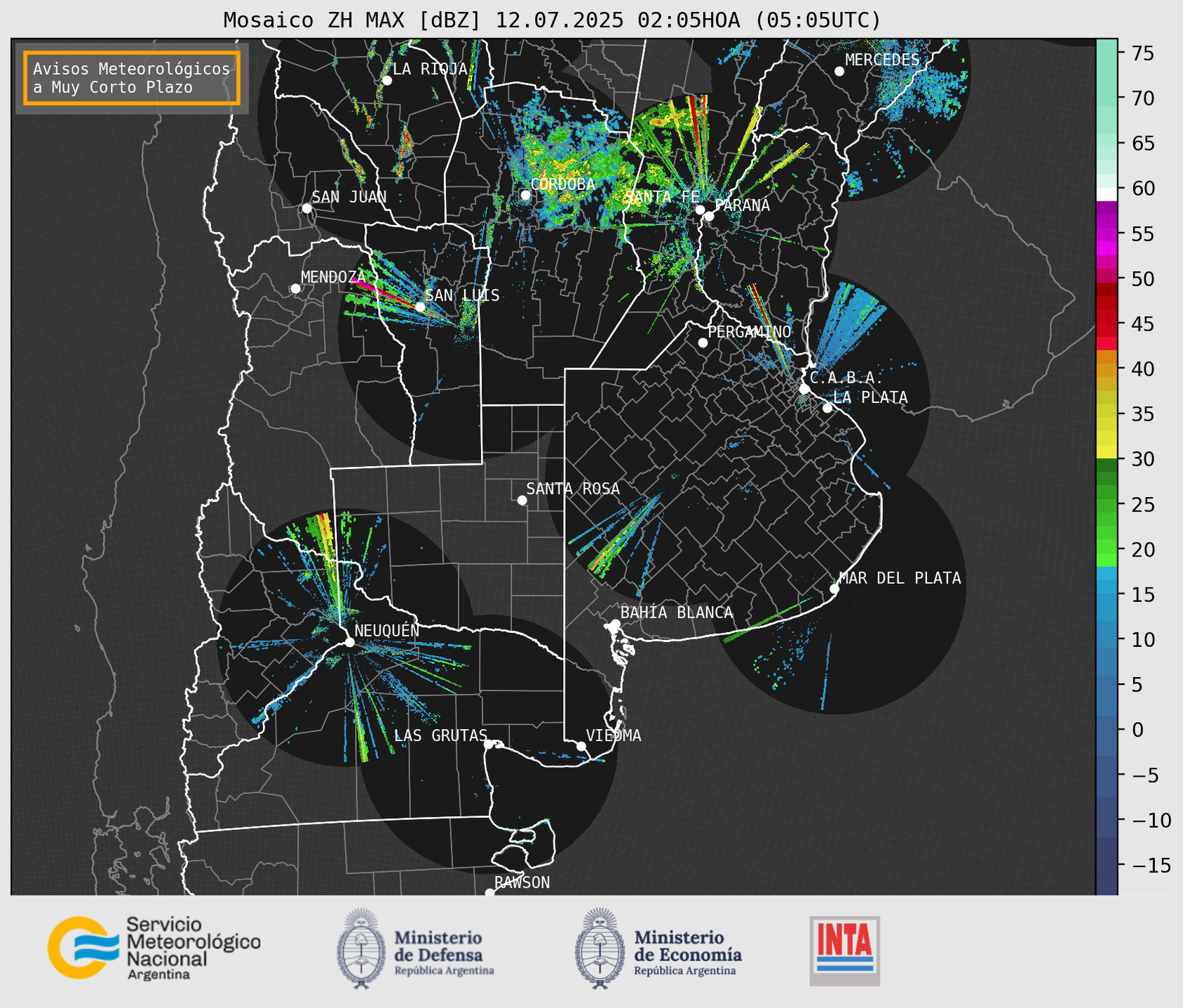Click the 60 dBZ white band on color scale
The width and height of the screenshot is (1183, 1008).
tap(1107, 194)
